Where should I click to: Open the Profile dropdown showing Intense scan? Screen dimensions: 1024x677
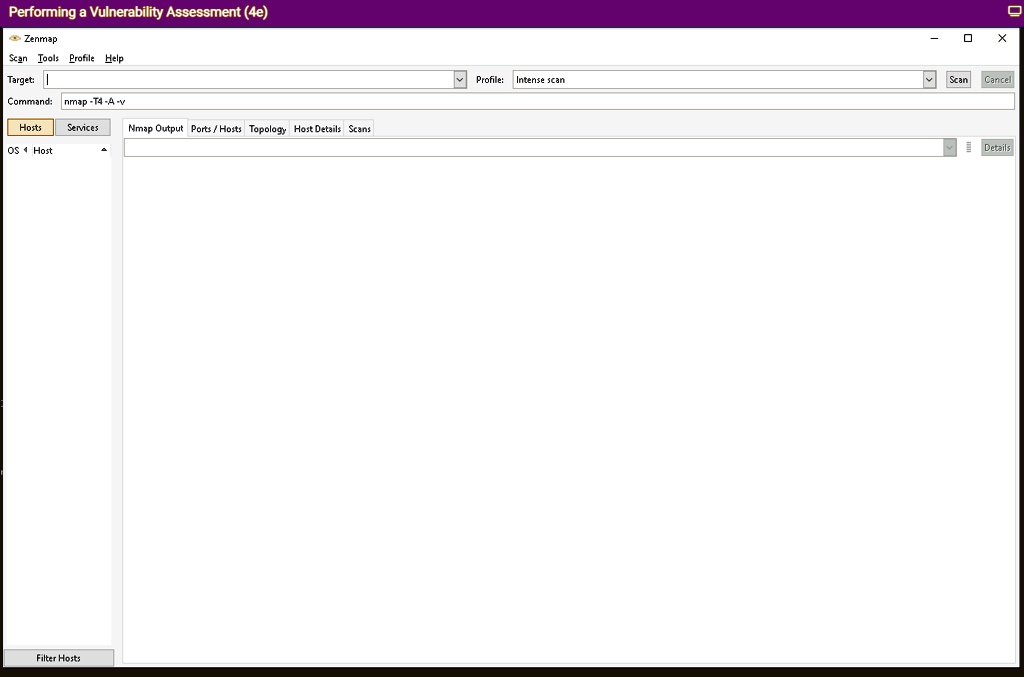click(929, 79)
